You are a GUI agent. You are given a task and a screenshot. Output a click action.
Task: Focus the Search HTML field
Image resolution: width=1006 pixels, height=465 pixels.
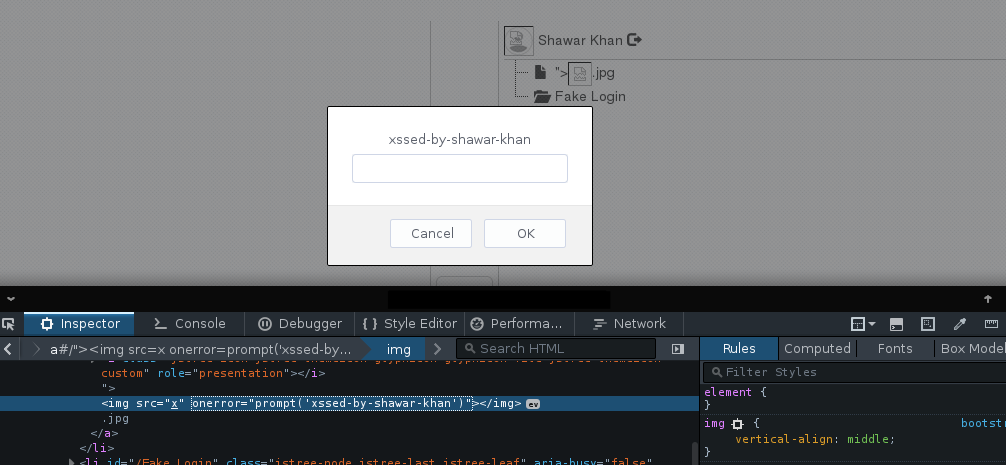(x=556, y=349)
